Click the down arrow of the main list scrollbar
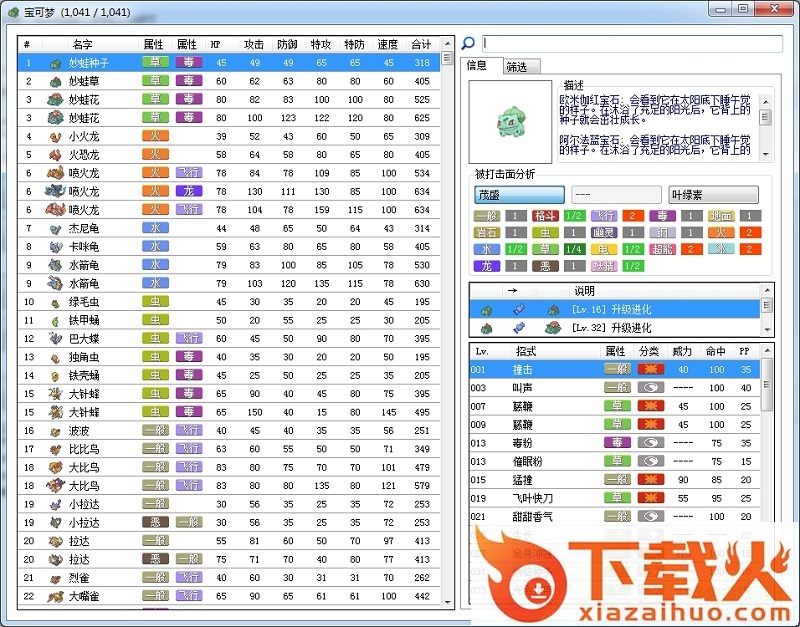This screenshot has width=800, height=627. click(447, 603)
